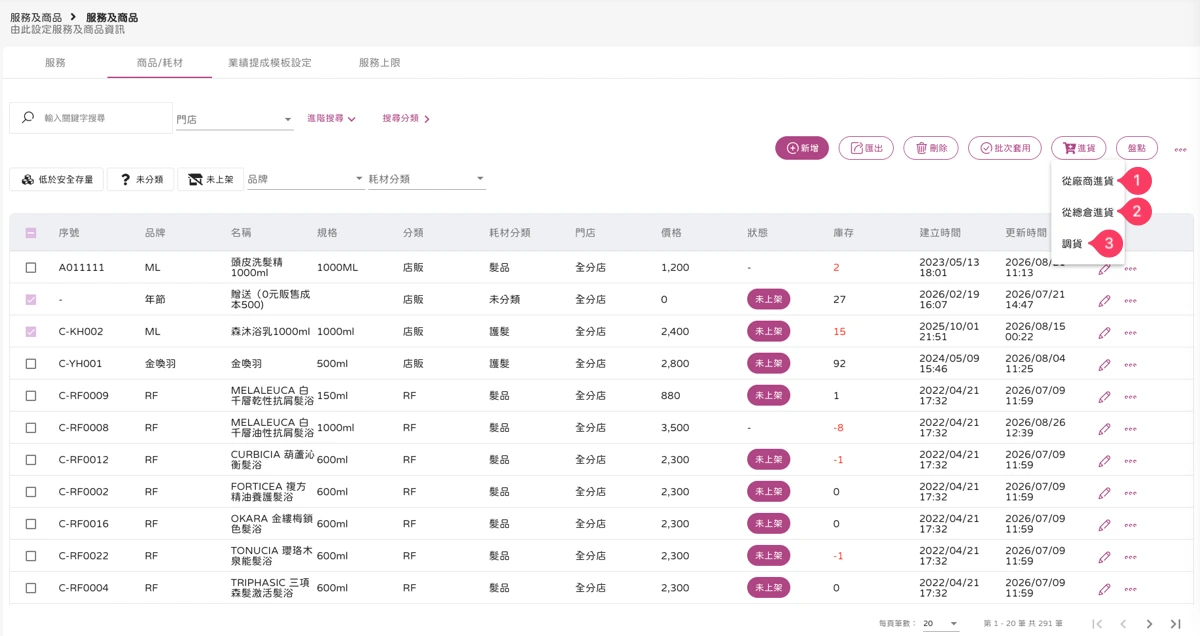Click the 新增 add button
This screenshot has height=636, width=1200.
point(802,148)
